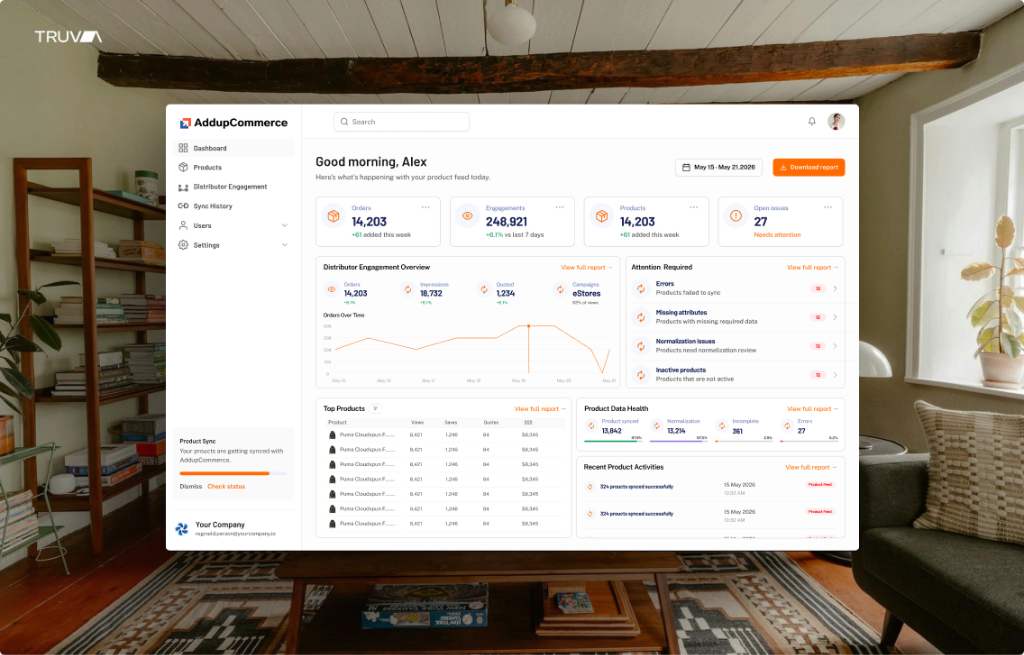Click the Download report button
This screenshot has width=1024, height=655.
click(808, 167)
